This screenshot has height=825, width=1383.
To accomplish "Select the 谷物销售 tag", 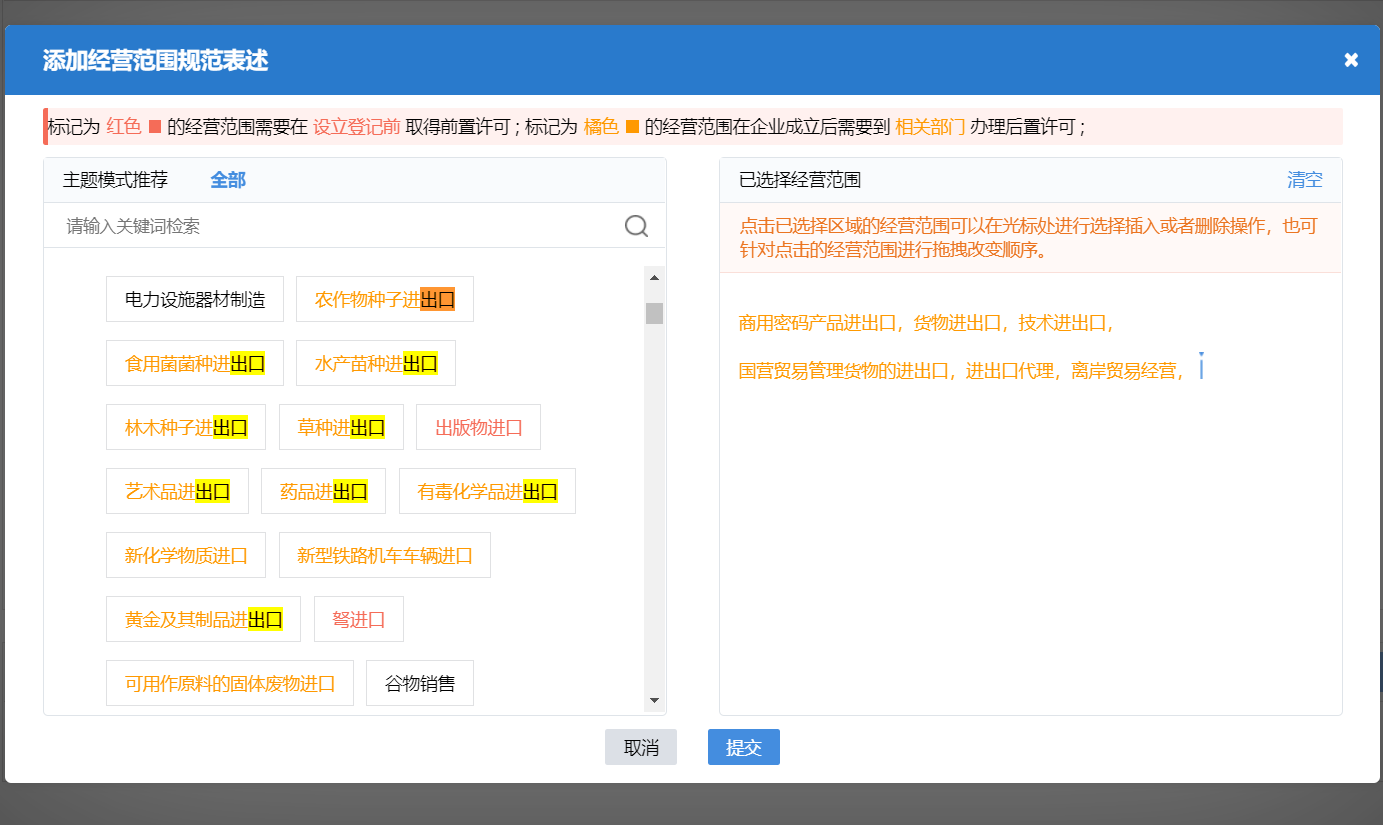I will coord(419,682).
